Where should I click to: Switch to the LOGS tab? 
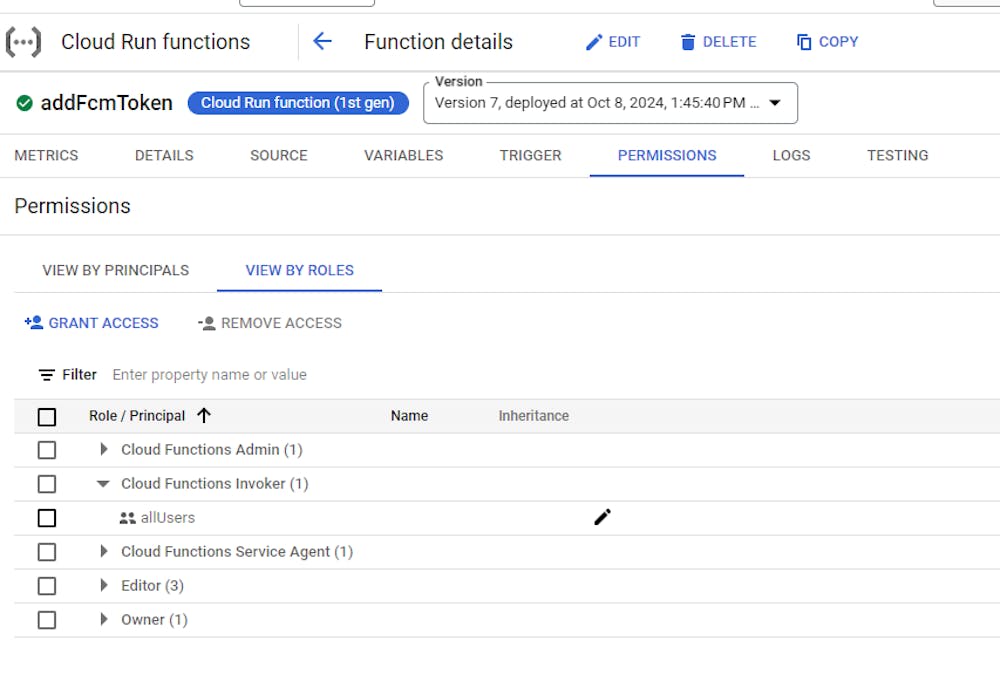[791, 155]
